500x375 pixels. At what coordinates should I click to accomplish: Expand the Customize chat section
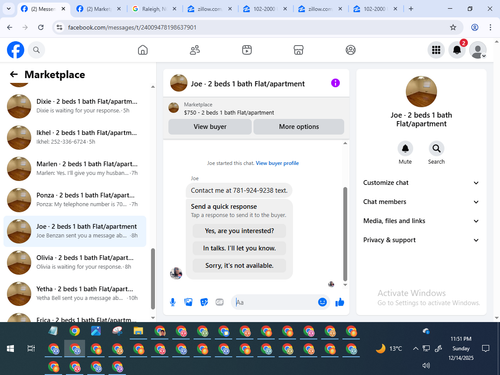pos(421,183)
